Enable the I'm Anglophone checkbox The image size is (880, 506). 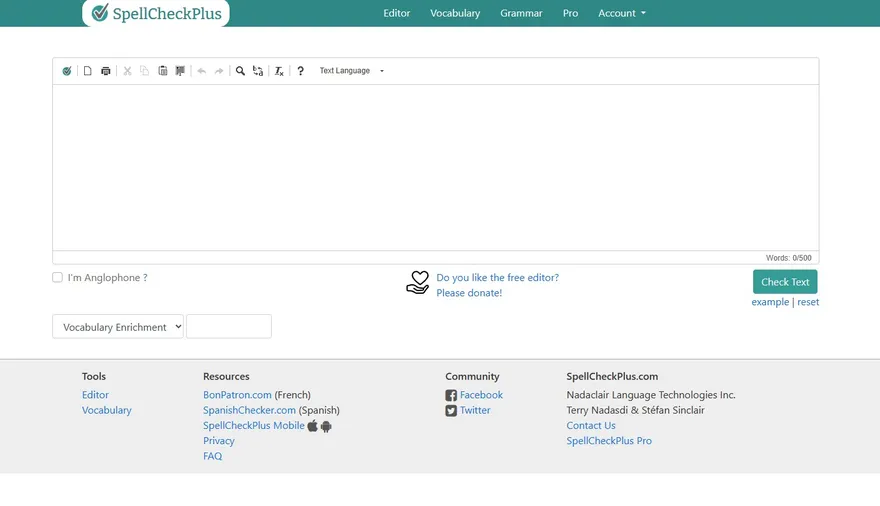[x=58, y=278]
